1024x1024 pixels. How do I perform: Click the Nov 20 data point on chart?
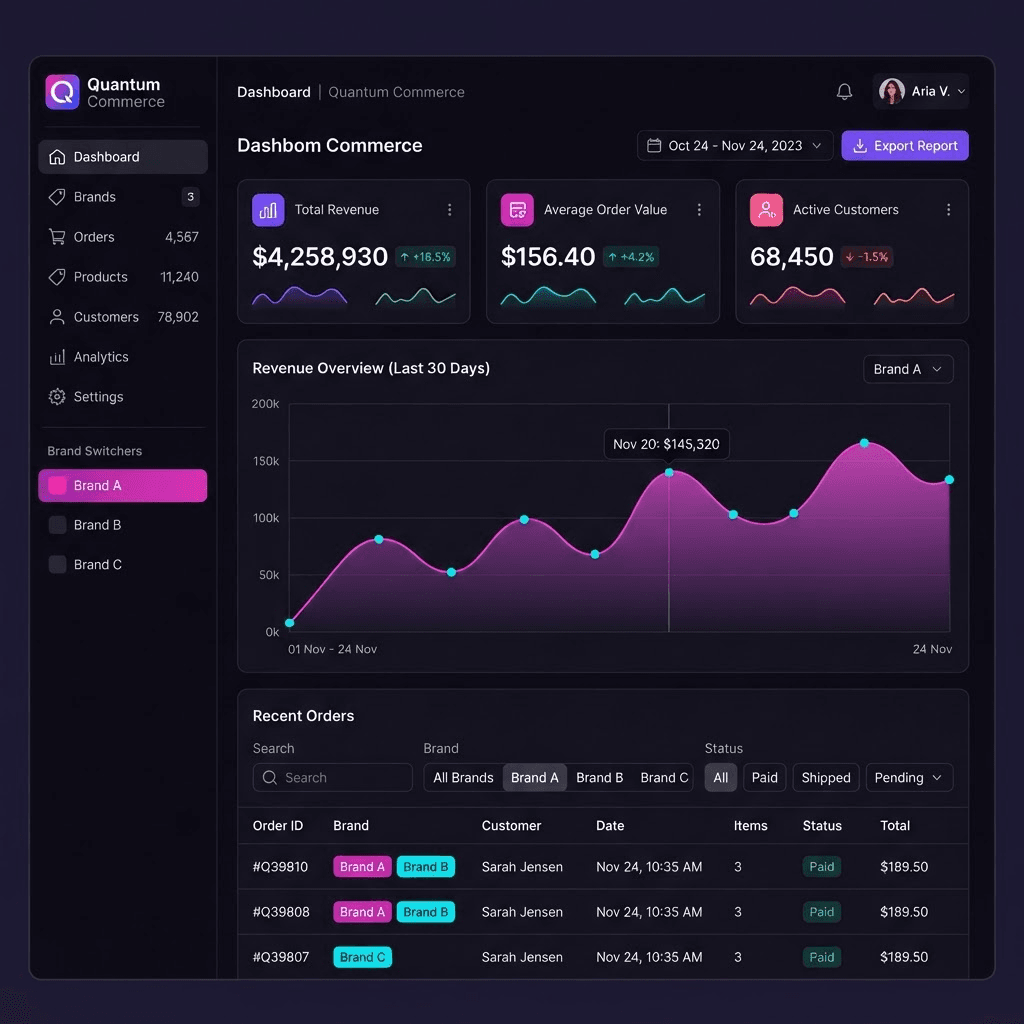click(x=669, y=472)
